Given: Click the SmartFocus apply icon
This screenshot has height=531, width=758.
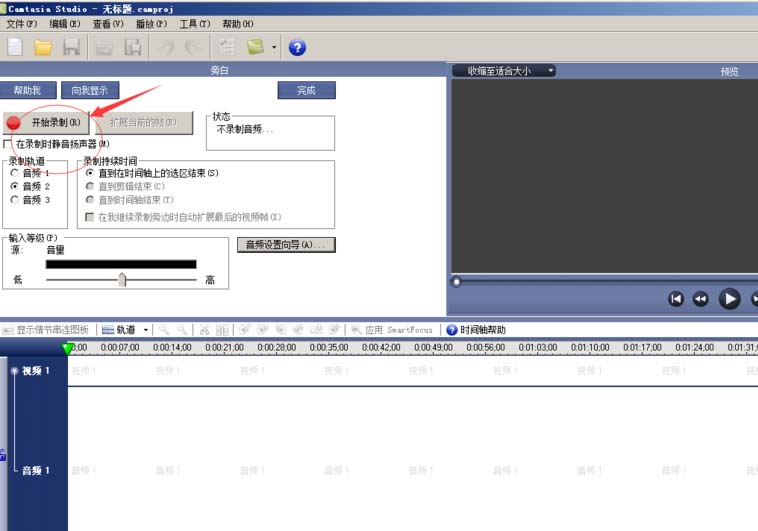Looking at the screenshot, I should (x=356, y=330).
